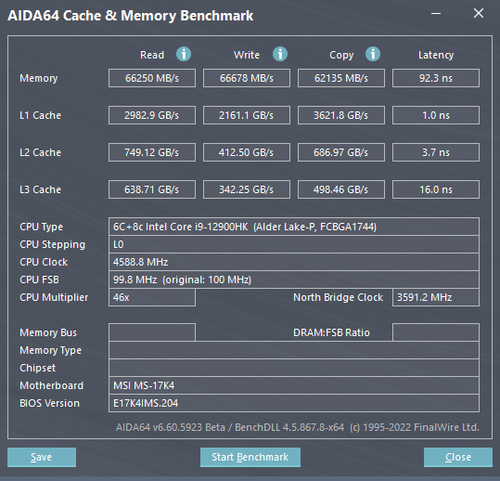The image size is (500, 481).
Task: Click the L3 Cache Copy value 498.46 GB/s
Action: coord(341,189)
